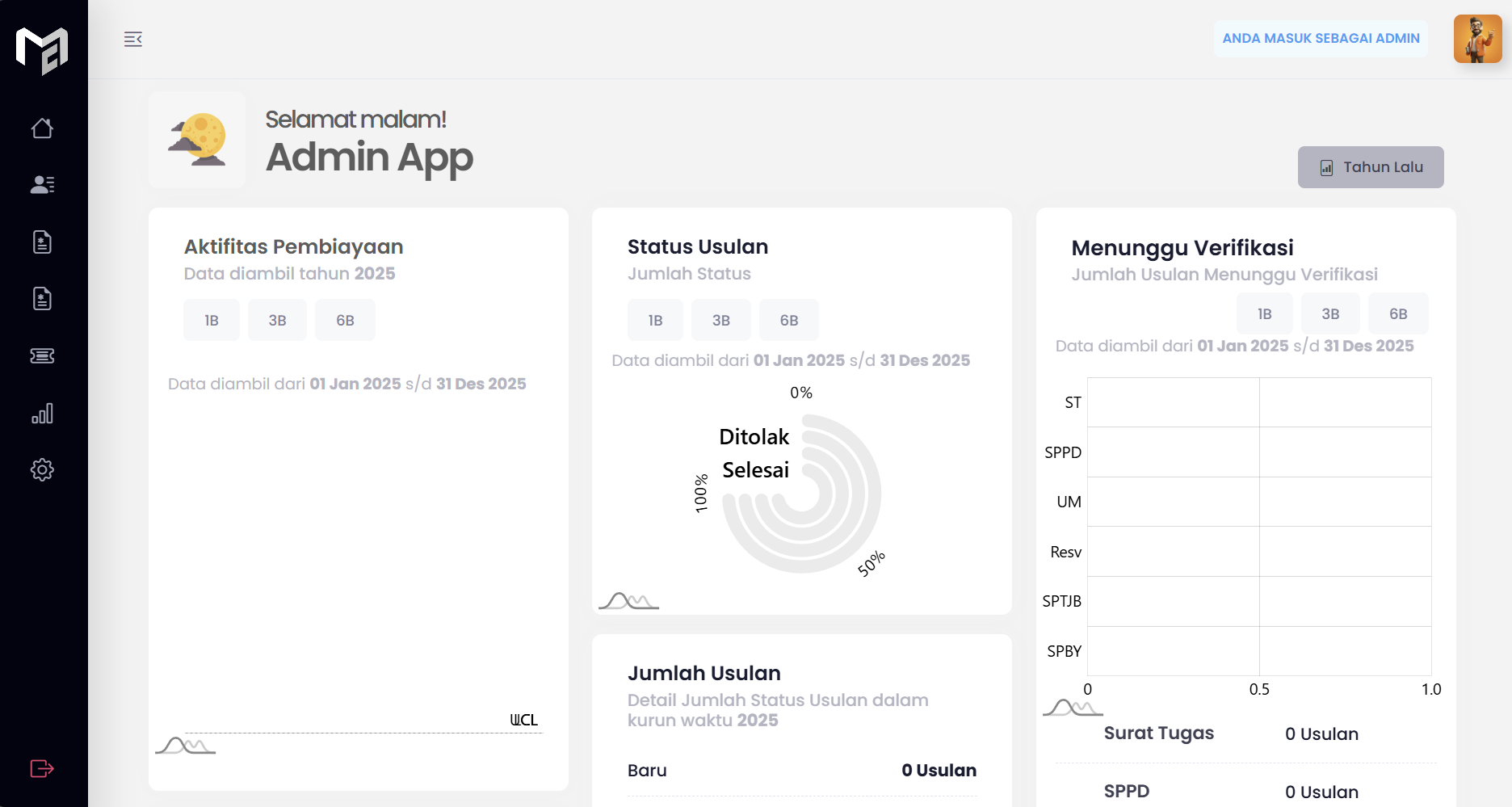
Task: Click the Menunggu Verifikasi heading
Action: [x=1182, y=248]
